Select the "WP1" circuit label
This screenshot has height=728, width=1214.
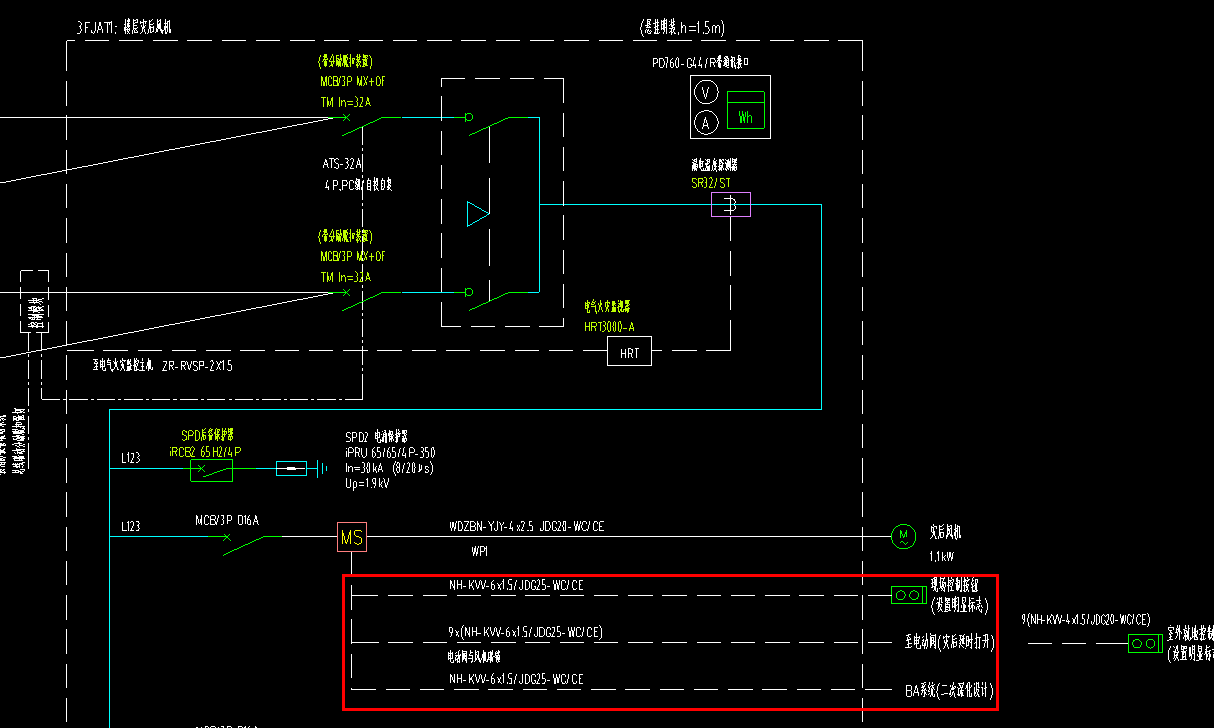(479, 551)
